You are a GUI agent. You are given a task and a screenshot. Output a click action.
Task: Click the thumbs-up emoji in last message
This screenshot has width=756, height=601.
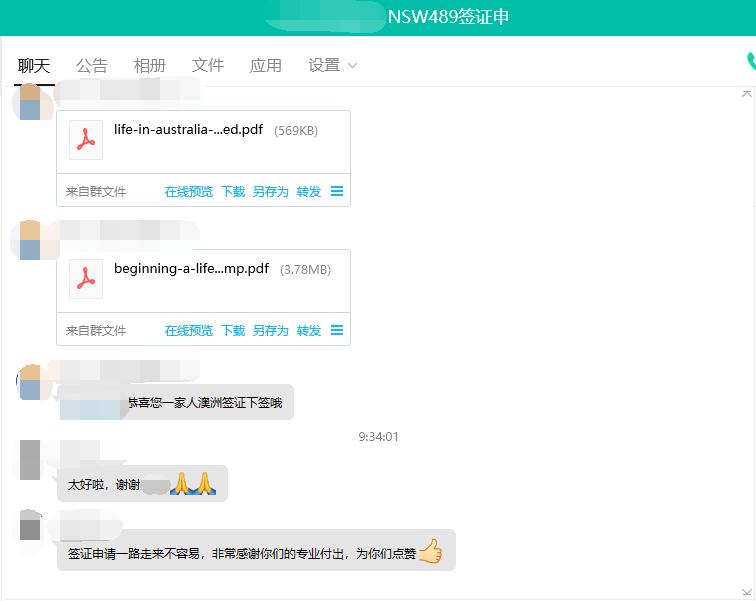pos(430,552)
